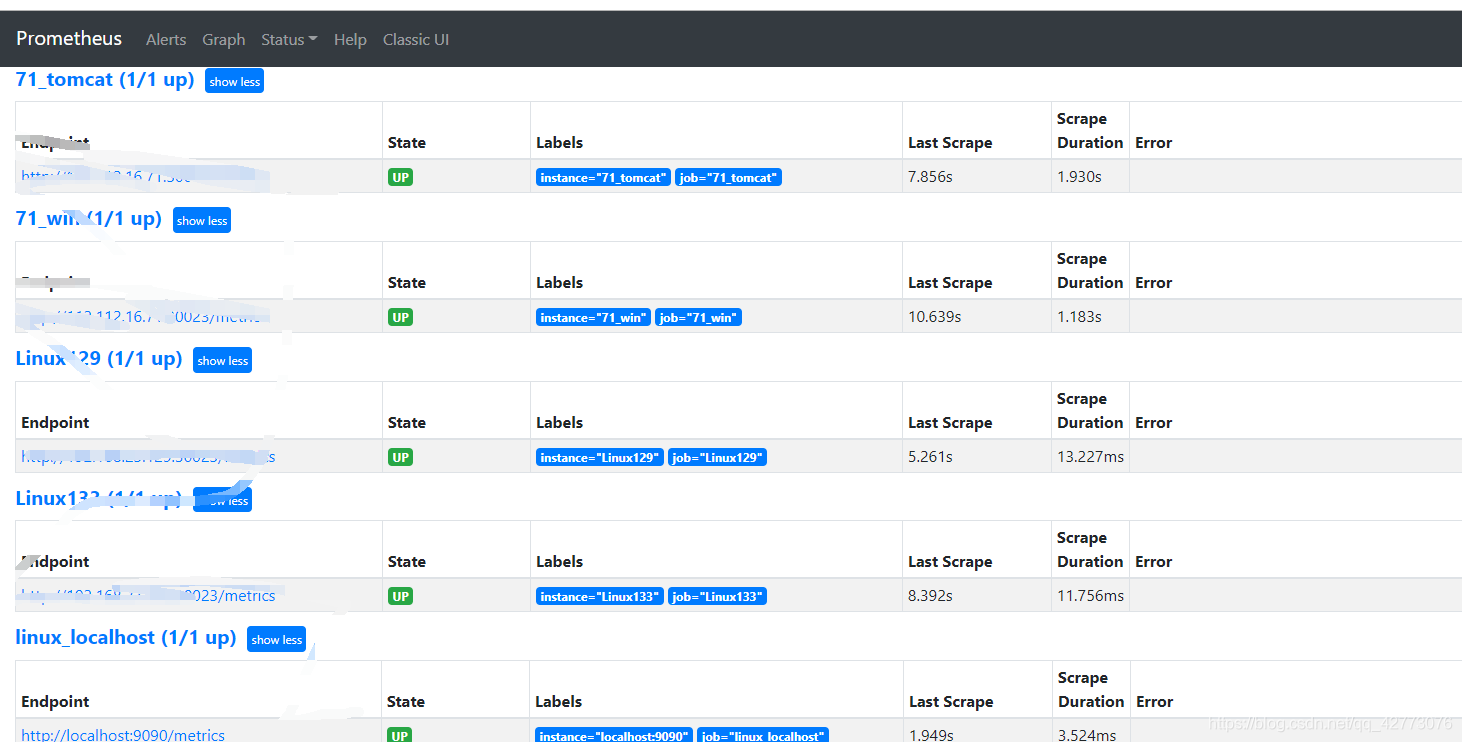Click the Last Scrape header in 71_tomcat table
Image resolution: width=1462 pixels, height=742 pixels.
pyautogui.click(x=950, y=143)
